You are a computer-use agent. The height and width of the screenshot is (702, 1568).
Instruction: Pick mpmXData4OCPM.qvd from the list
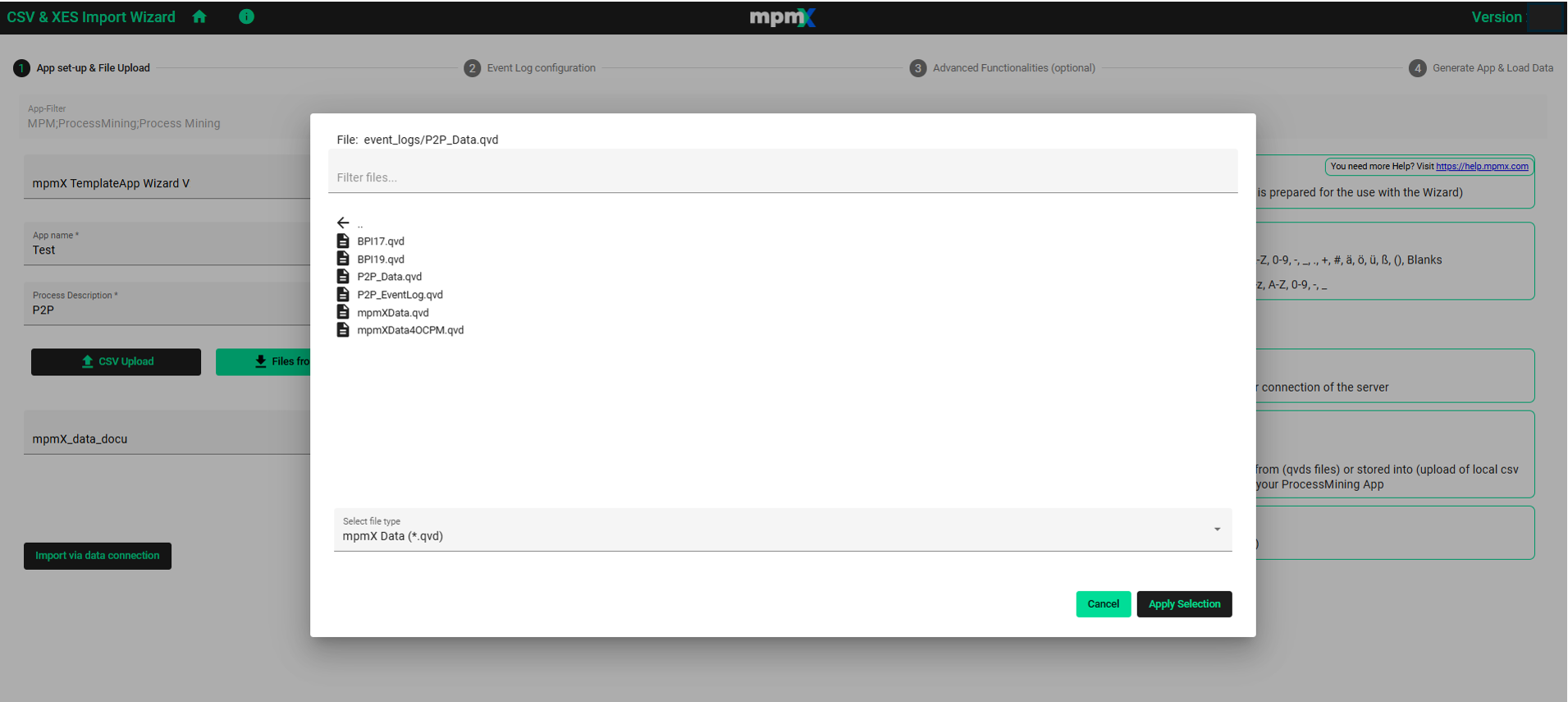click(x=410, y=330)
